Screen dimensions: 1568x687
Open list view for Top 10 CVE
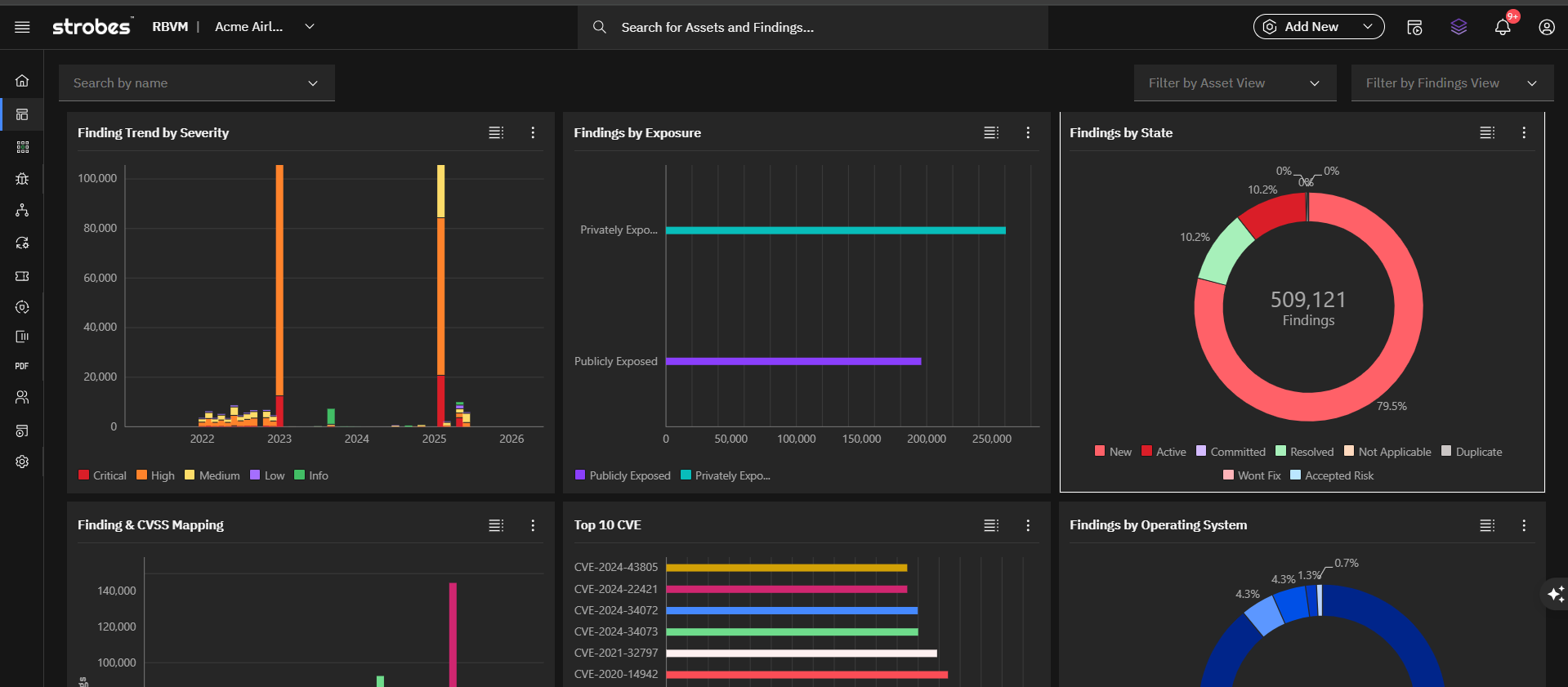991,525
